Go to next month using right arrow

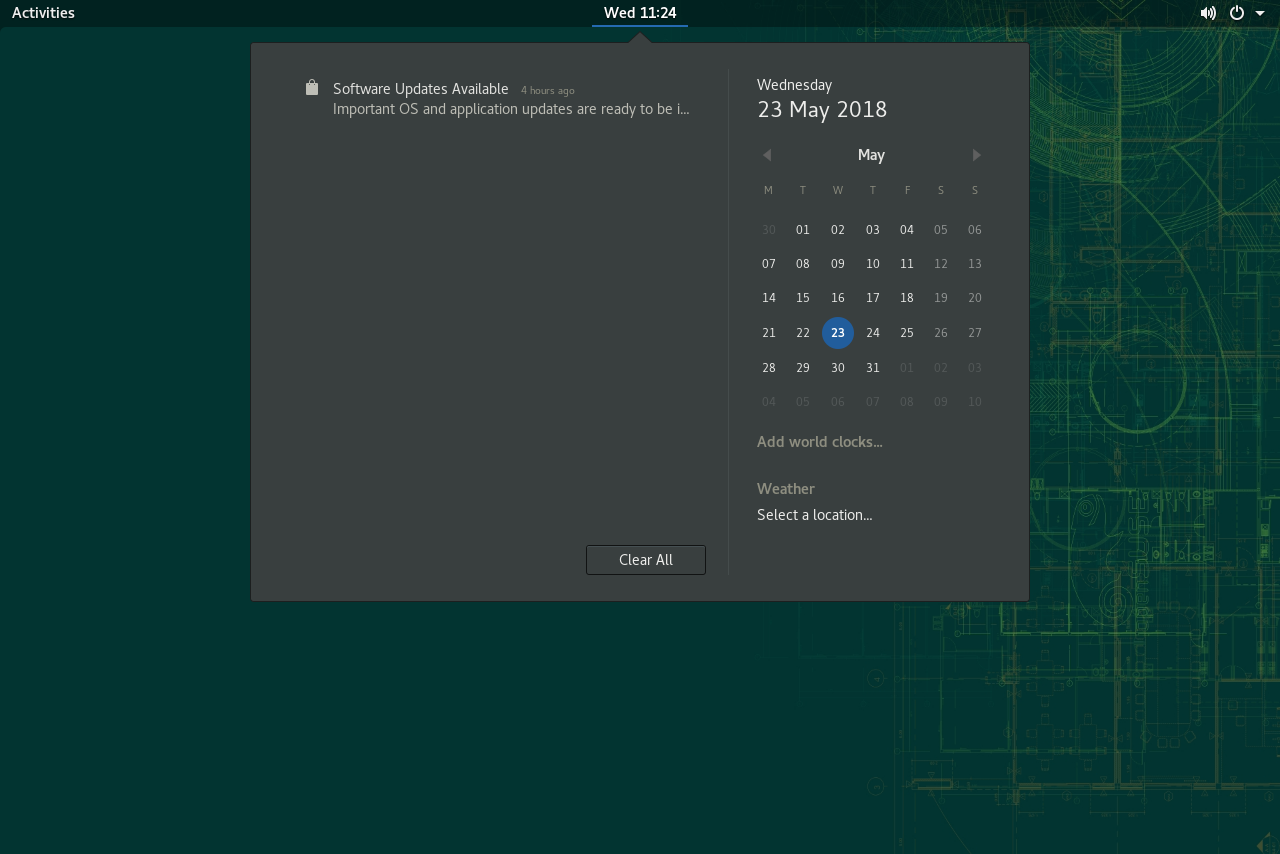[976, 155]
